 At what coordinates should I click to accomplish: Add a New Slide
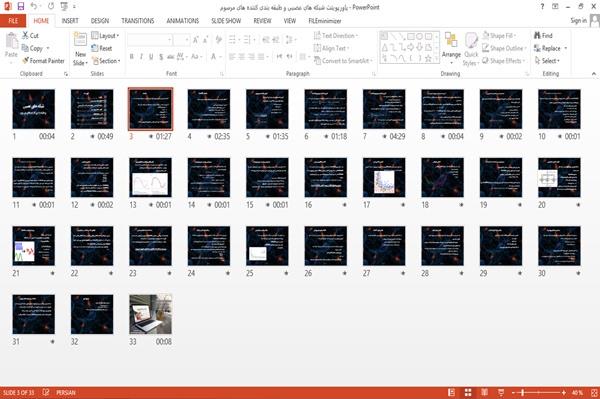pos(80,49)
